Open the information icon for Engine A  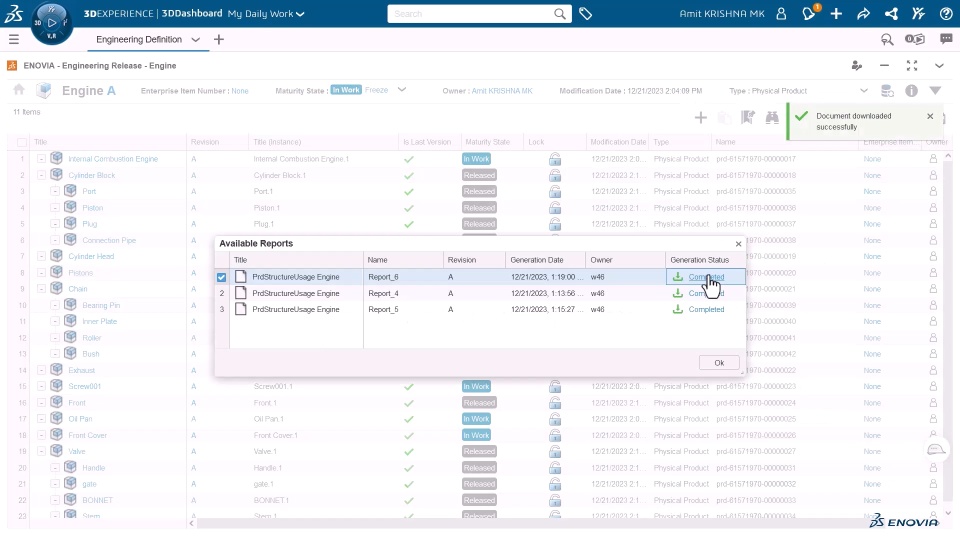point(911,91)
